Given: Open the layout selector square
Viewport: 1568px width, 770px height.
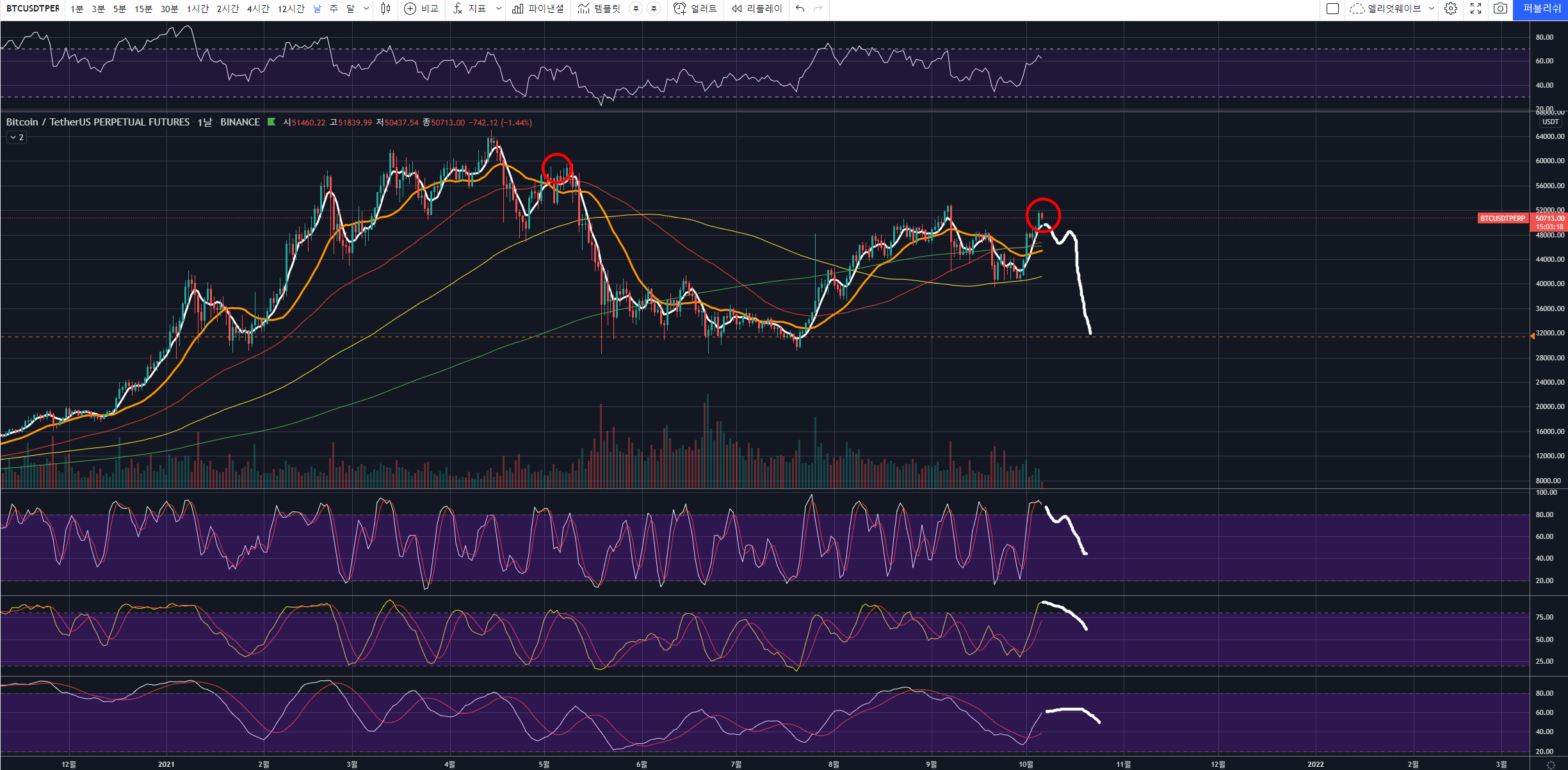Looking at the screenshot, I should (1332, 8).
